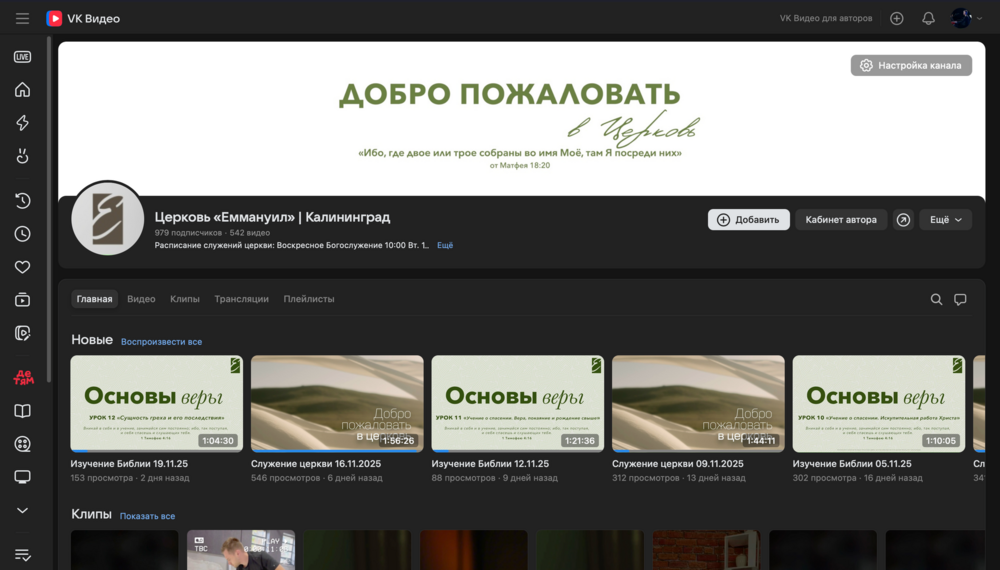
Task: Open the lightning bolt trends icon
Action: click(22, 123)
